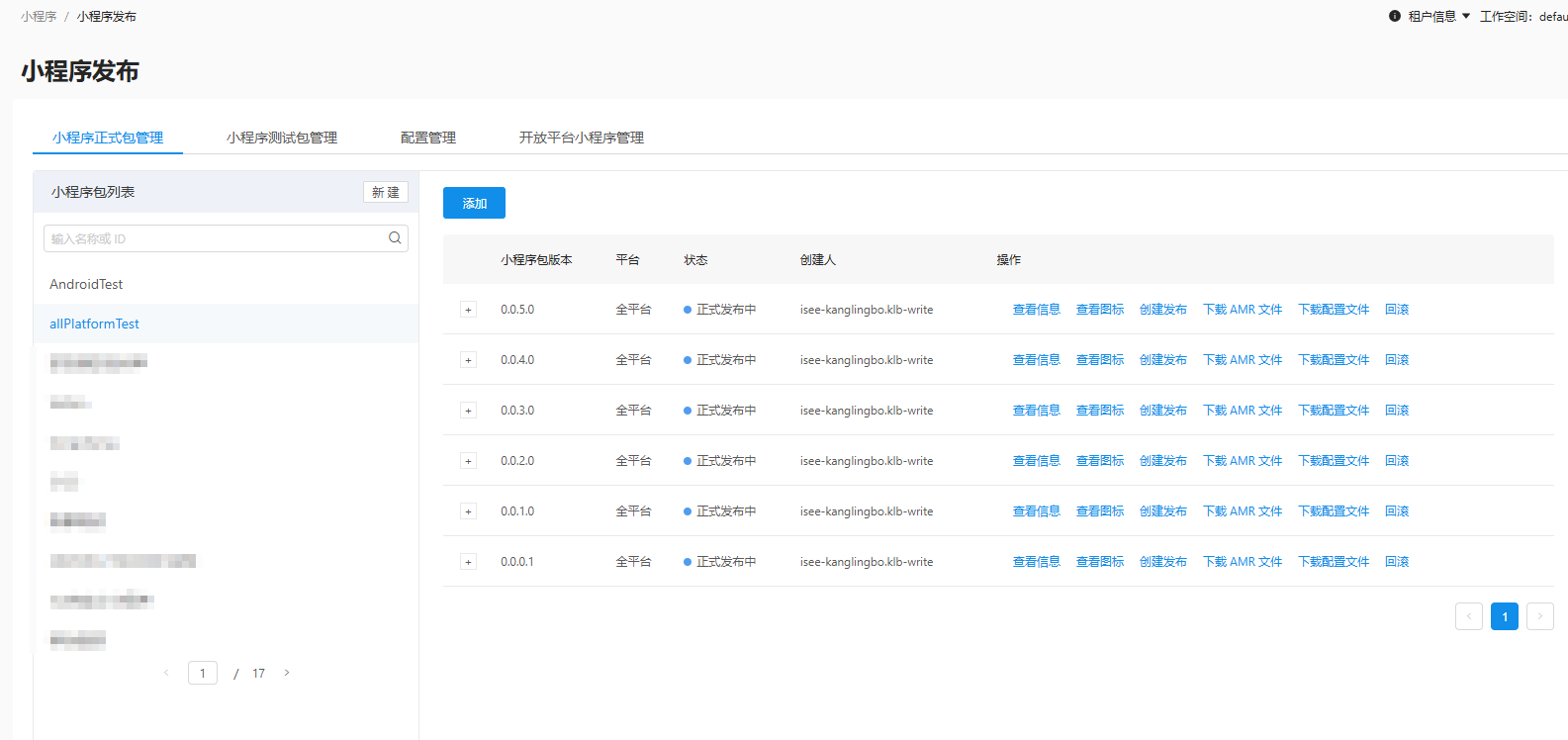Click 新建 button in package list header
Viewport: 1568px width, 740px height.
click(385, 192)
